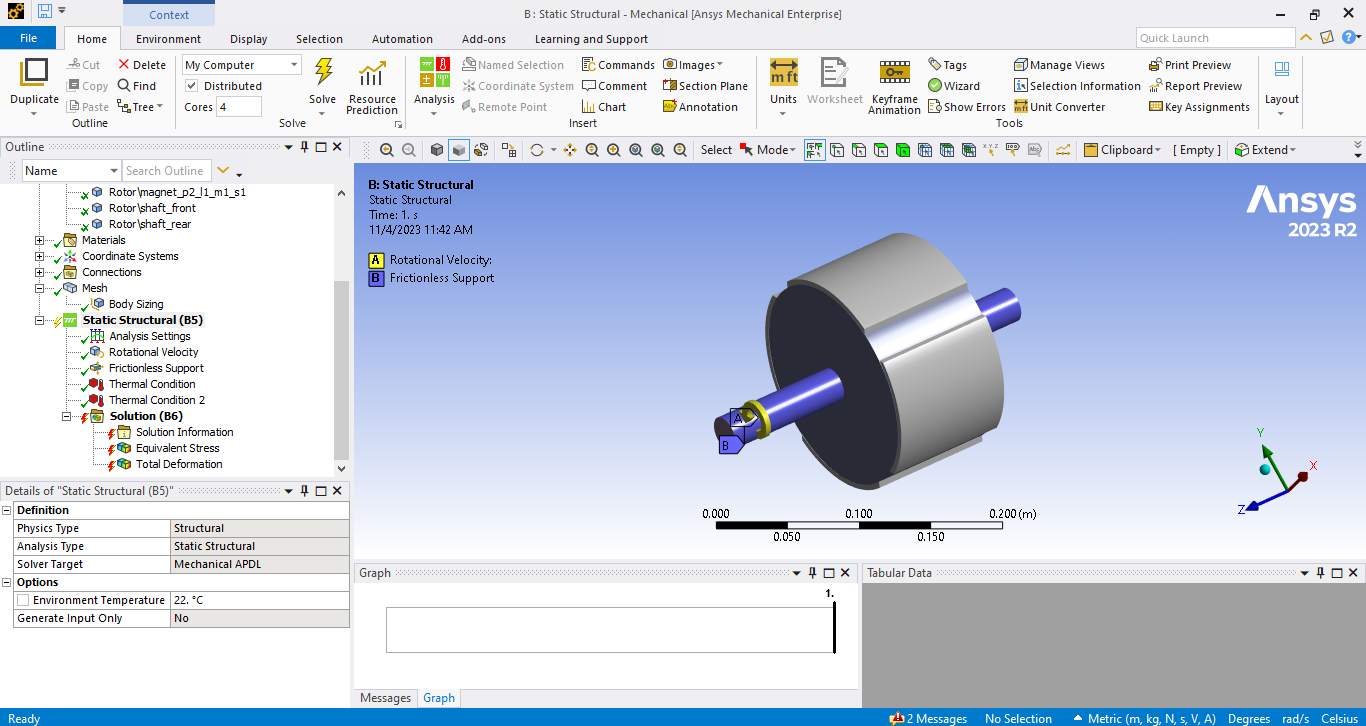Enable the Edge selection filter icon
Viewport: 1366px width, 726px height.
858,150
